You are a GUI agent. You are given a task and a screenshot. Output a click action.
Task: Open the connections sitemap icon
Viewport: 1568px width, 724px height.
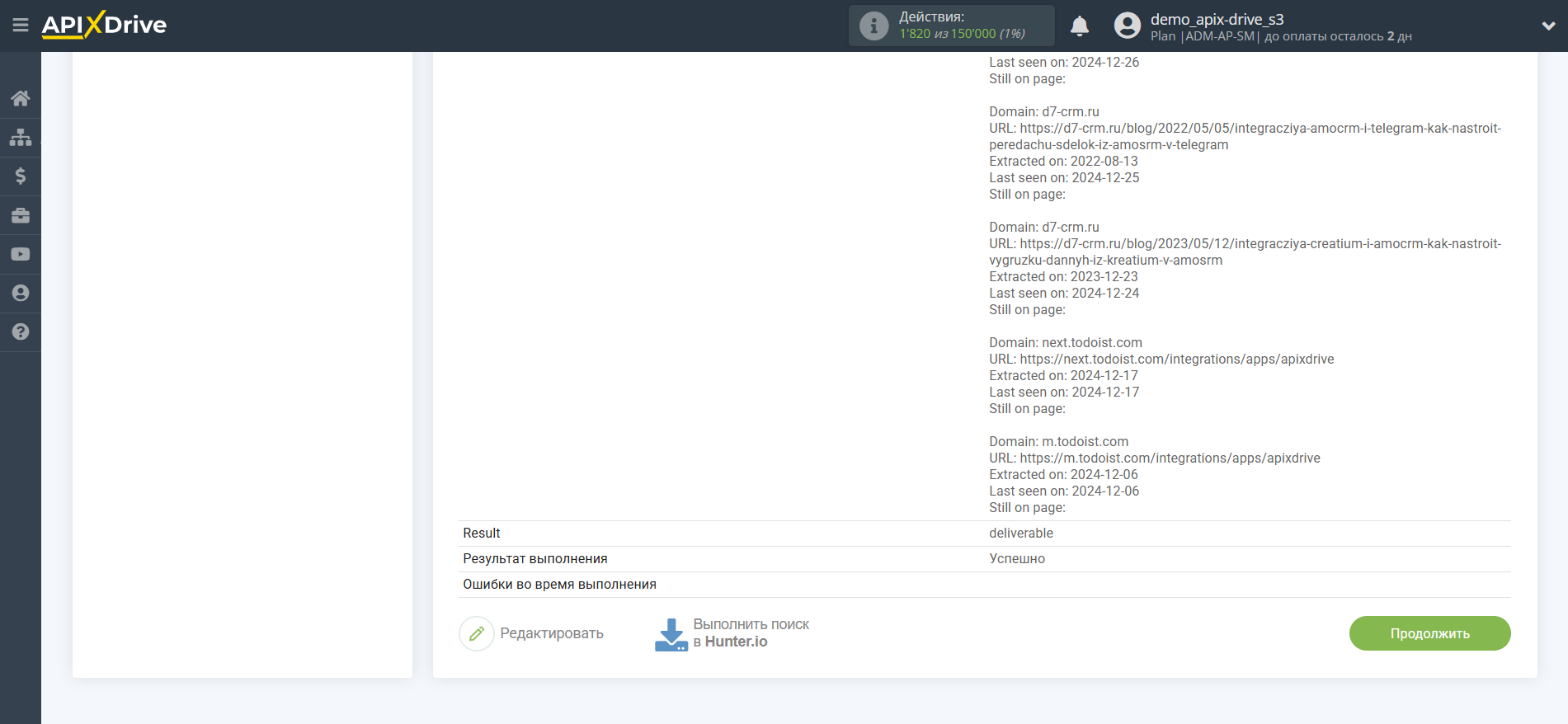click(21, 137)
